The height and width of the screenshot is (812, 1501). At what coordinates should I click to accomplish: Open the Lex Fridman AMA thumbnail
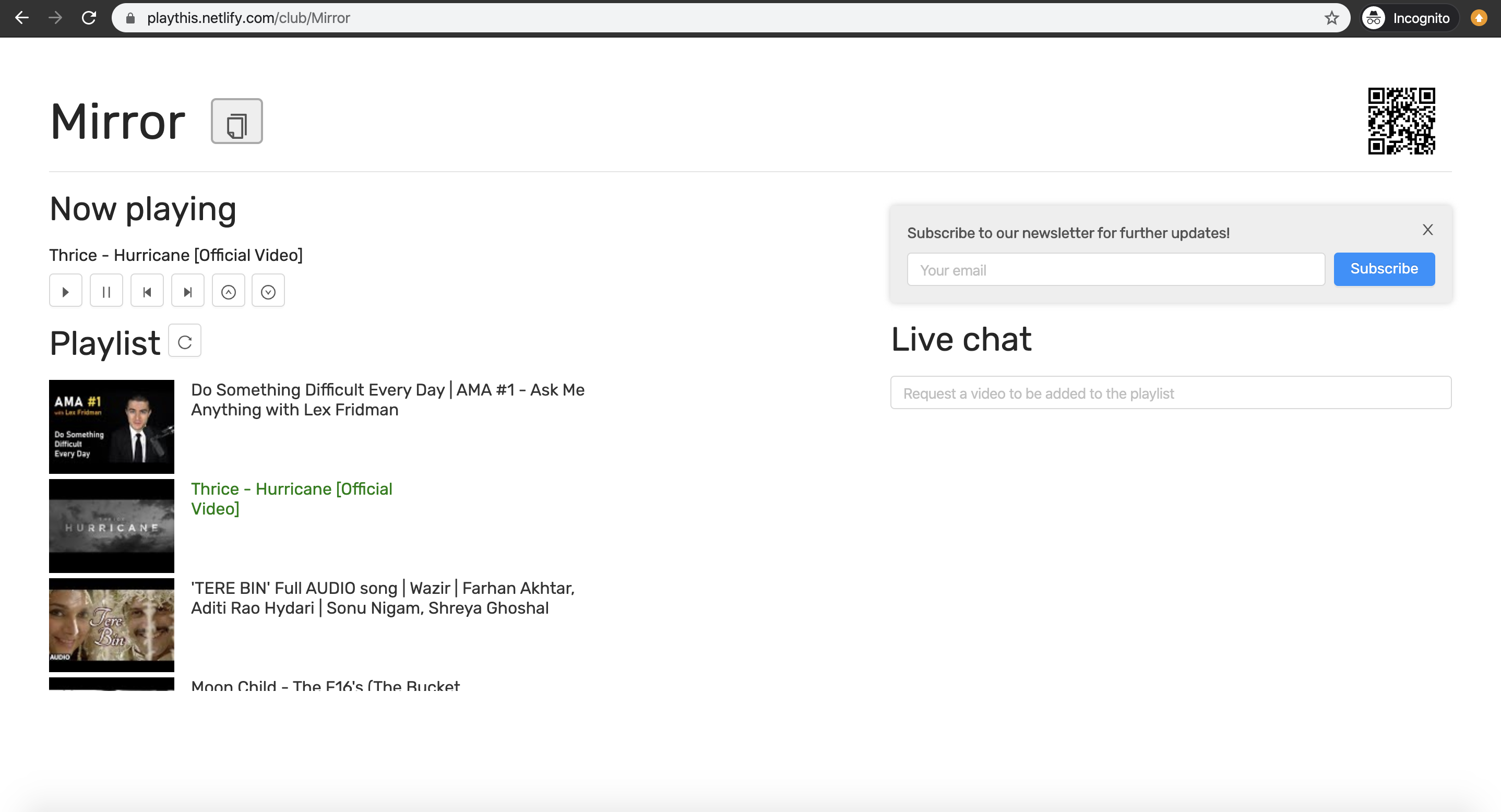click(111, 426)
